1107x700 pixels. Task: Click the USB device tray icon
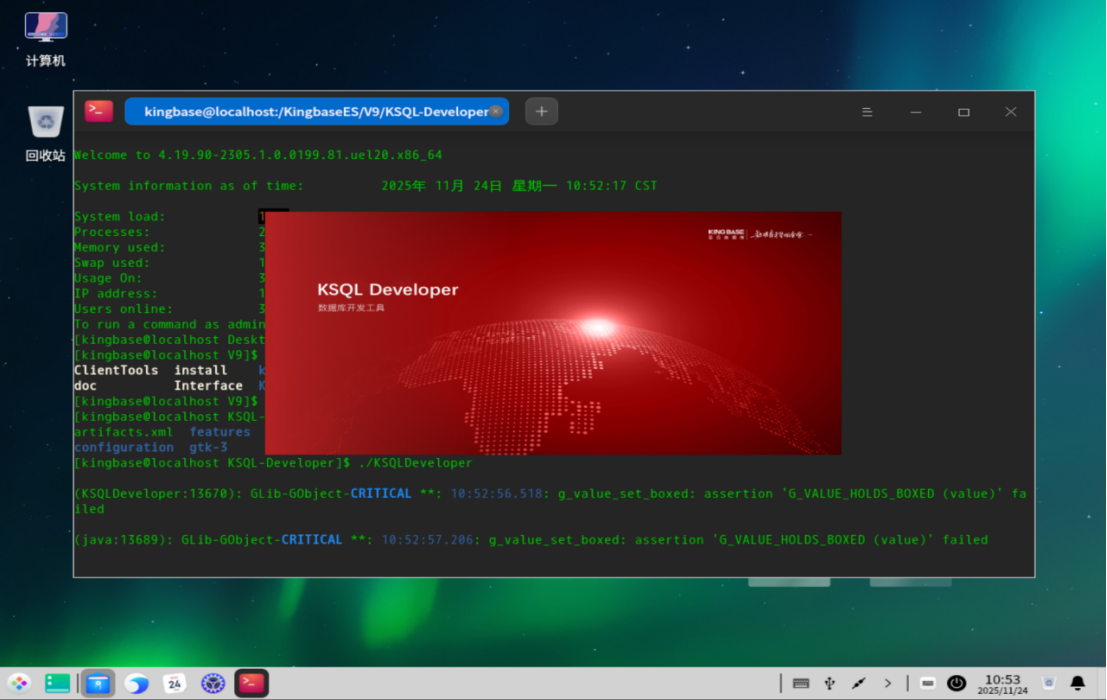829,683
